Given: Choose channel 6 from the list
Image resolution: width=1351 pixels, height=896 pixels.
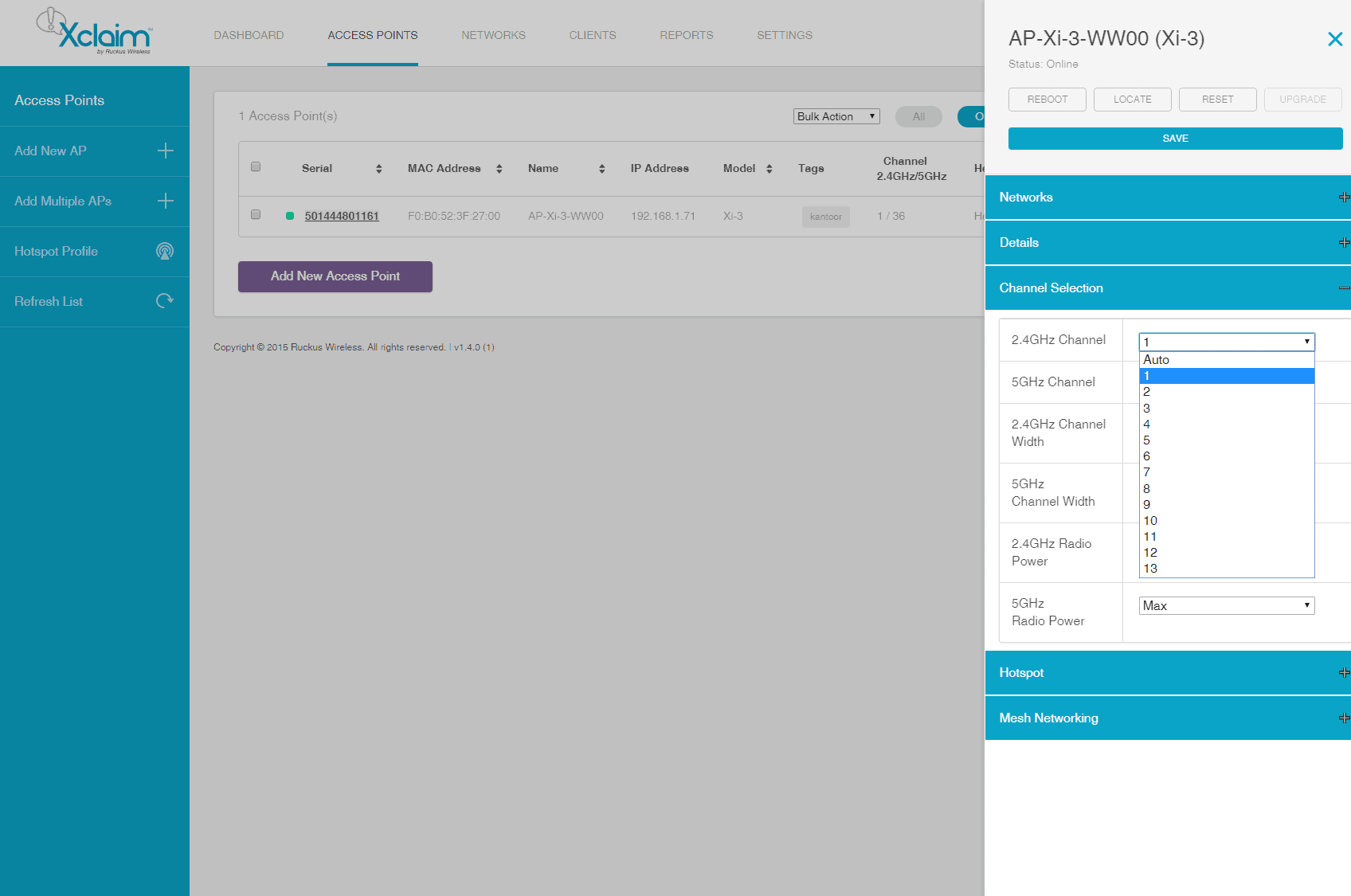Looking at the screenshot, I should point(1227,456).
